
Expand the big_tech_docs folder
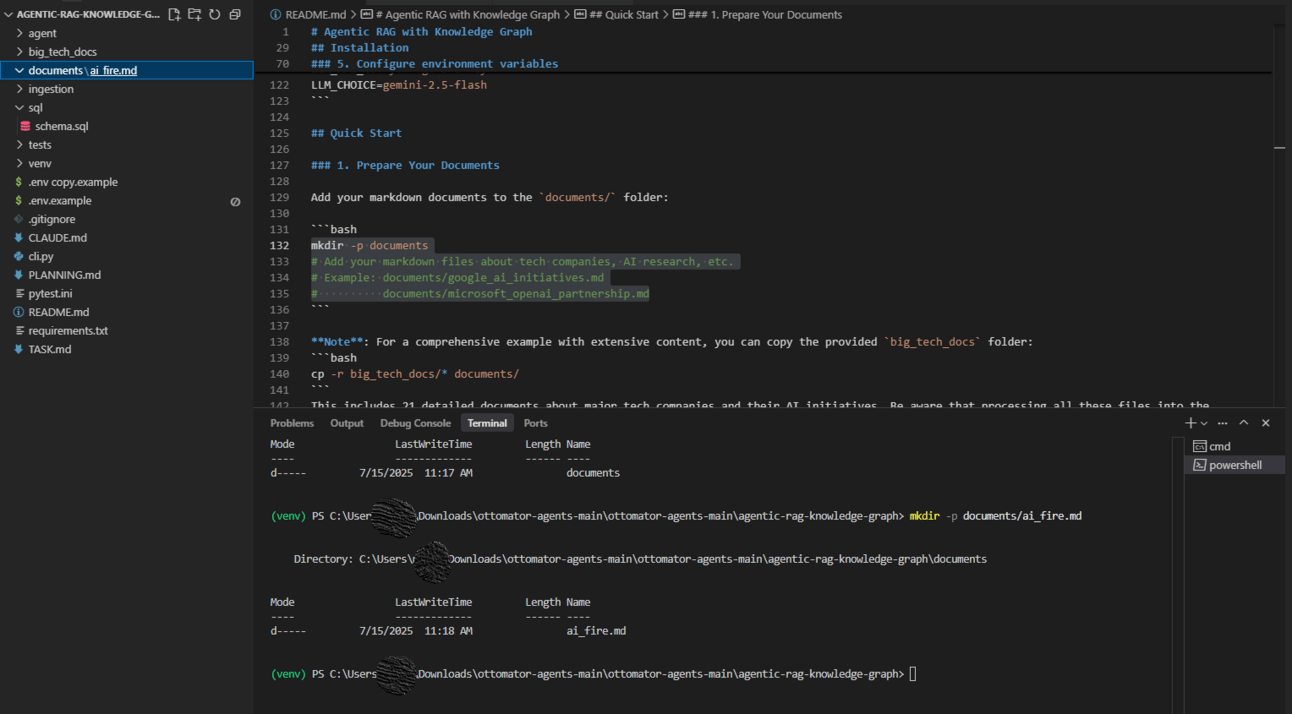(62, 52)
